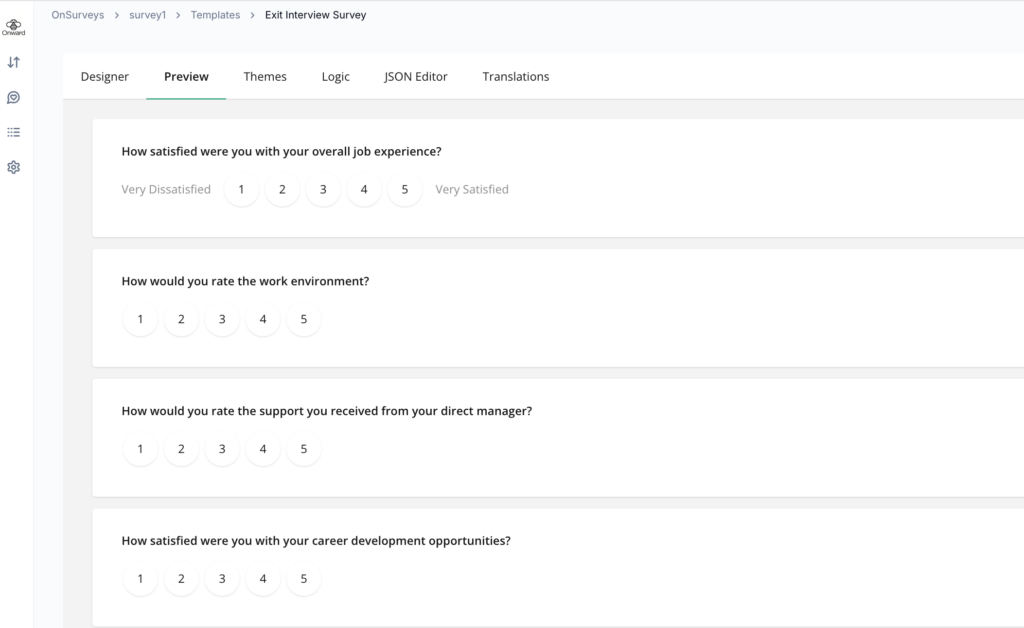The width and height of the screenshot is (1024, 628).
Task: Click the survey1 breadcrumb link
Action: pyautogui.click(x=147, y=15)
